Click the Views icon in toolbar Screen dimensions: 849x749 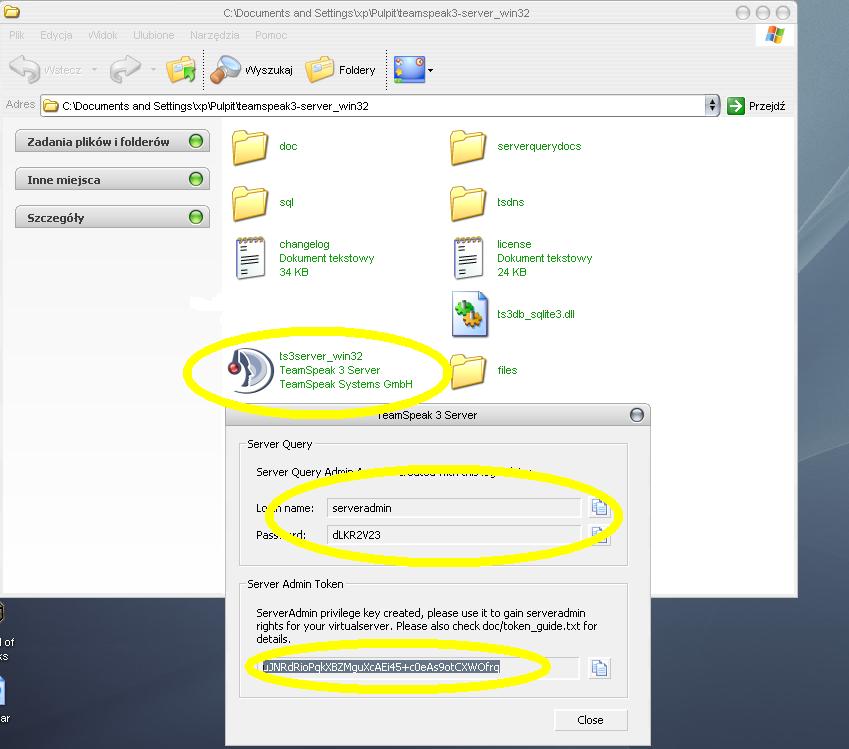pyautogui.click(x=409, y=70)
